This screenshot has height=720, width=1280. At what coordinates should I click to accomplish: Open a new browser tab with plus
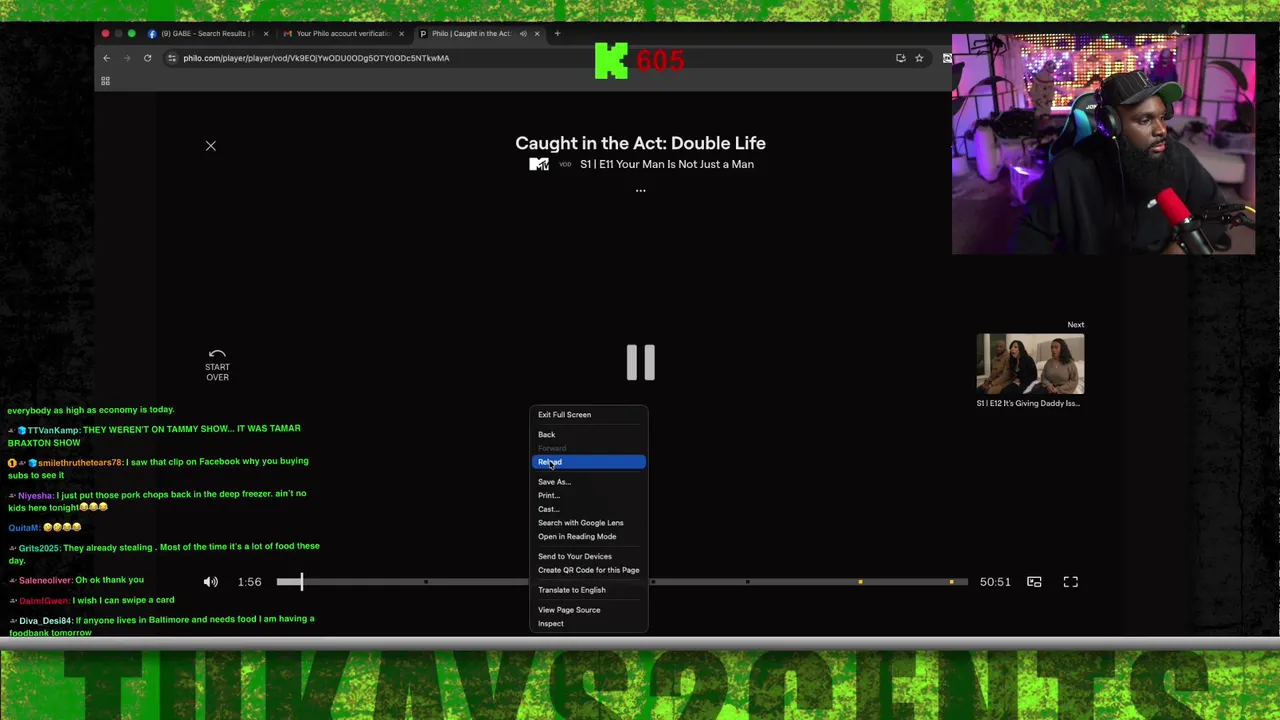tap(557, 33)
